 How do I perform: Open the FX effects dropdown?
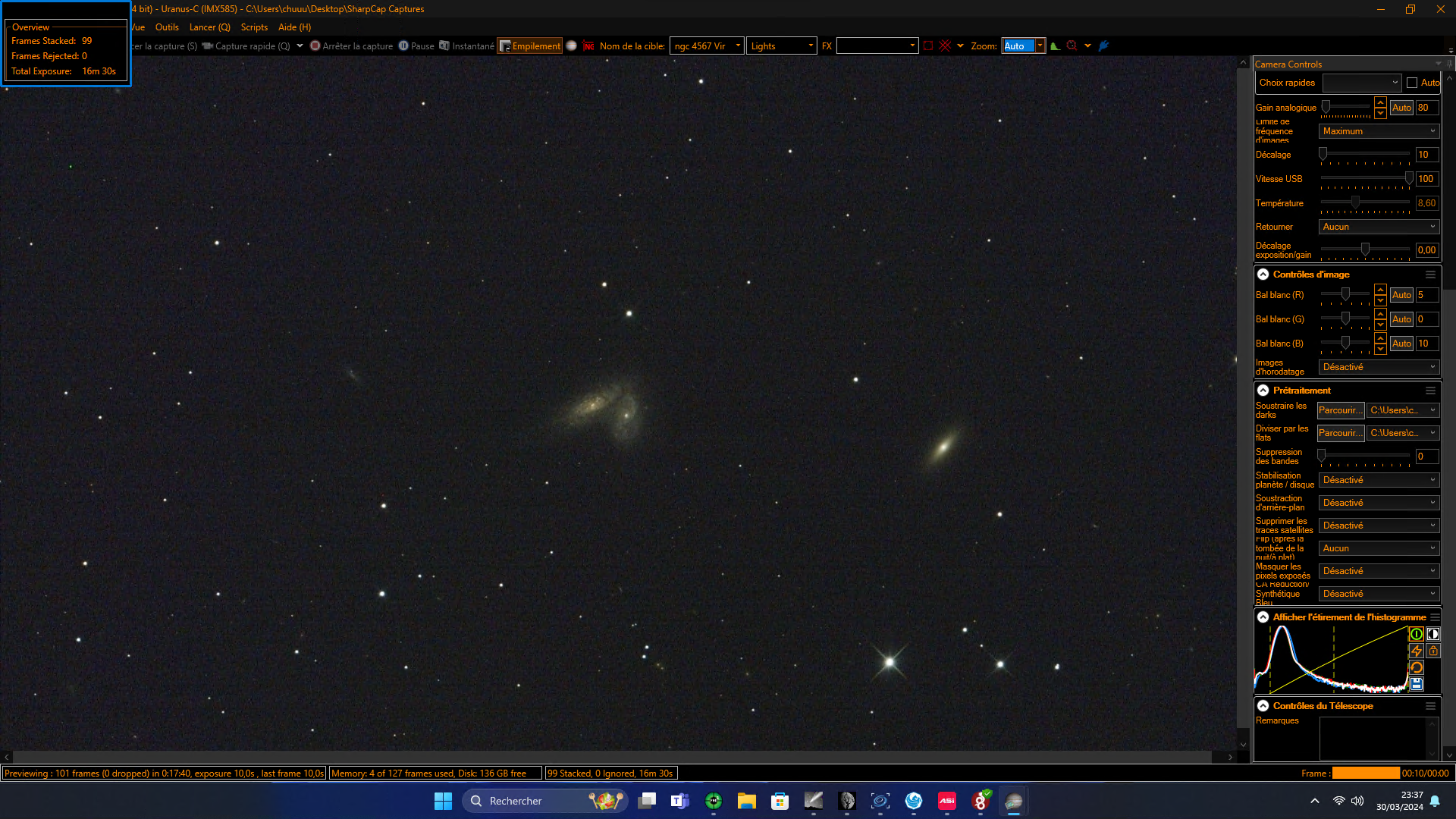(x=877, y=46)
